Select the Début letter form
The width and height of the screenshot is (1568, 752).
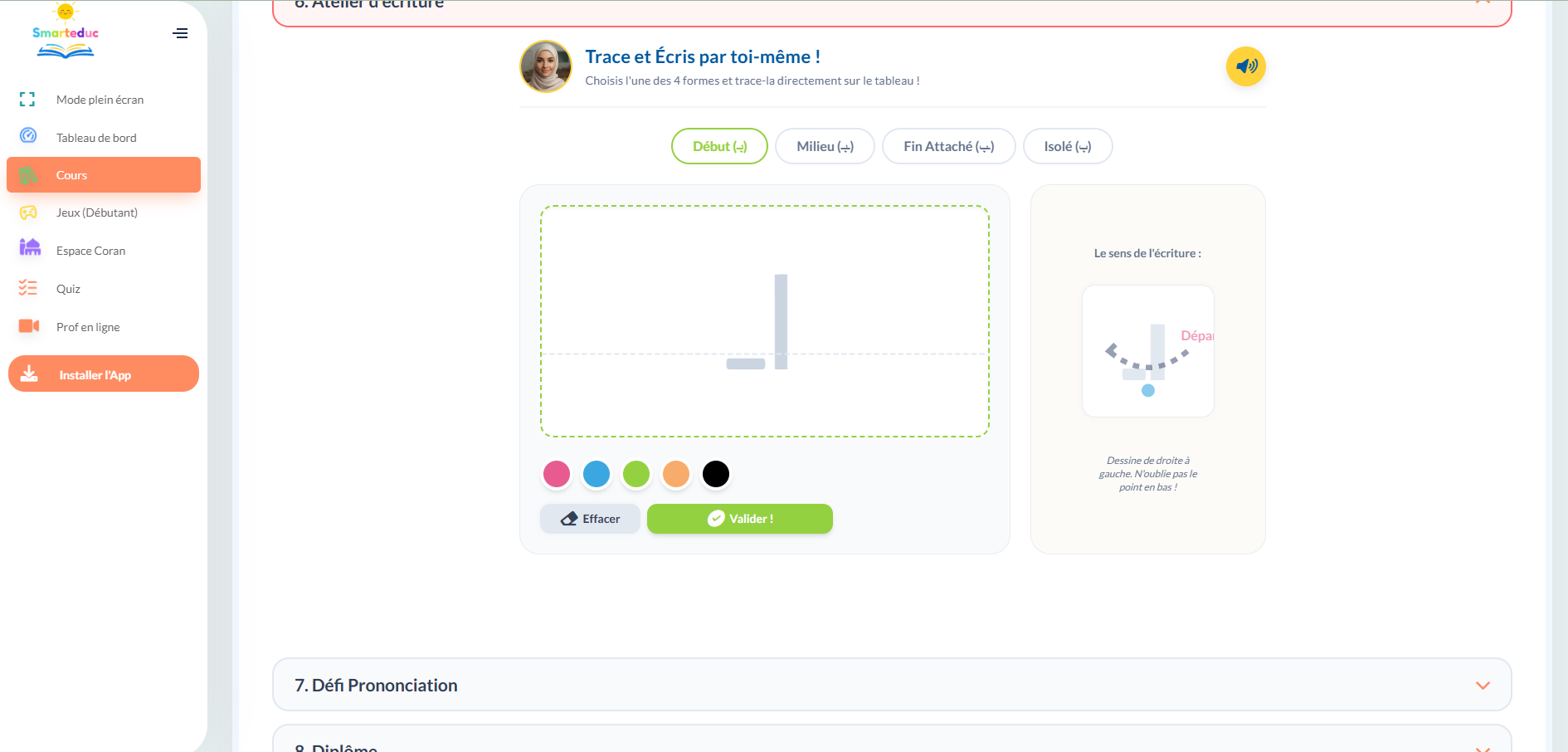click(719, 146)
